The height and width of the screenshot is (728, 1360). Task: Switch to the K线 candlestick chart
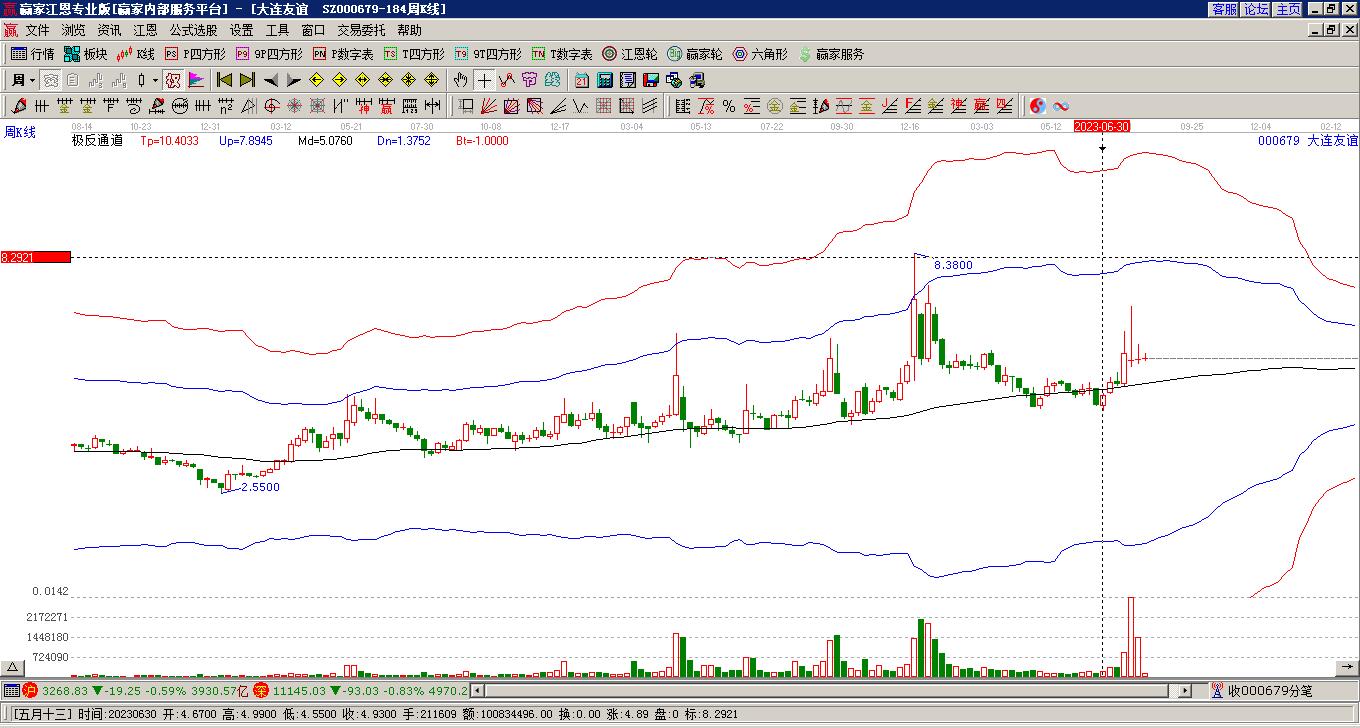[x=136, y=54]
